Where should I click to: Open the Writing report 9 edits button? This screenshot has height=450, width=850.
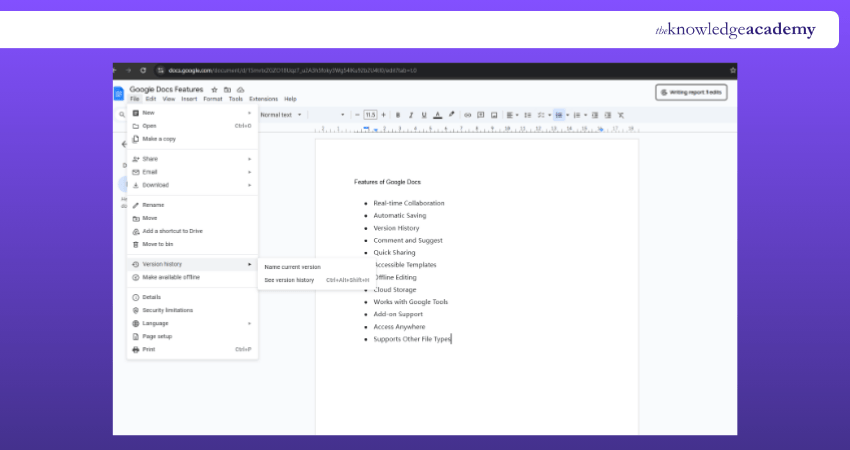click(x=690, y=92)
